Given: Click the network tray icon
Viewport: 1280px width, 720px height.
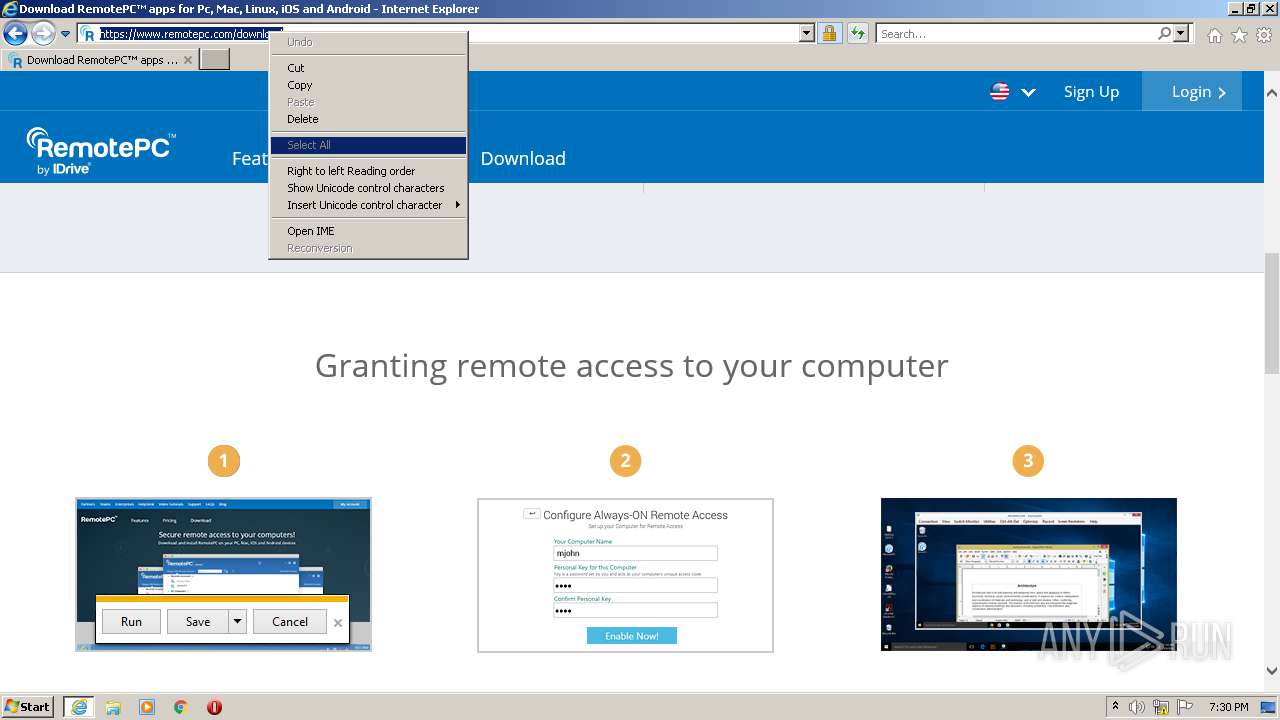Looking at the screenshot, I should tap(1161, 707).
